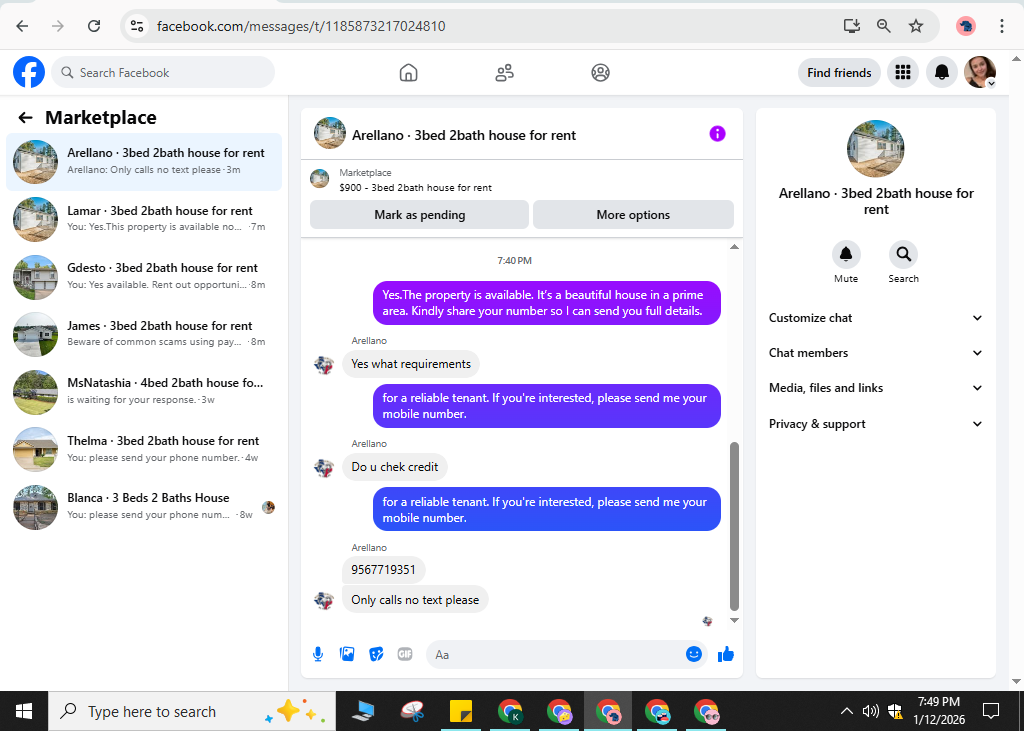Go back using the Marketplace back arrow
Image resolution: width=1024 pixels, height=731 pixels.
25,118
